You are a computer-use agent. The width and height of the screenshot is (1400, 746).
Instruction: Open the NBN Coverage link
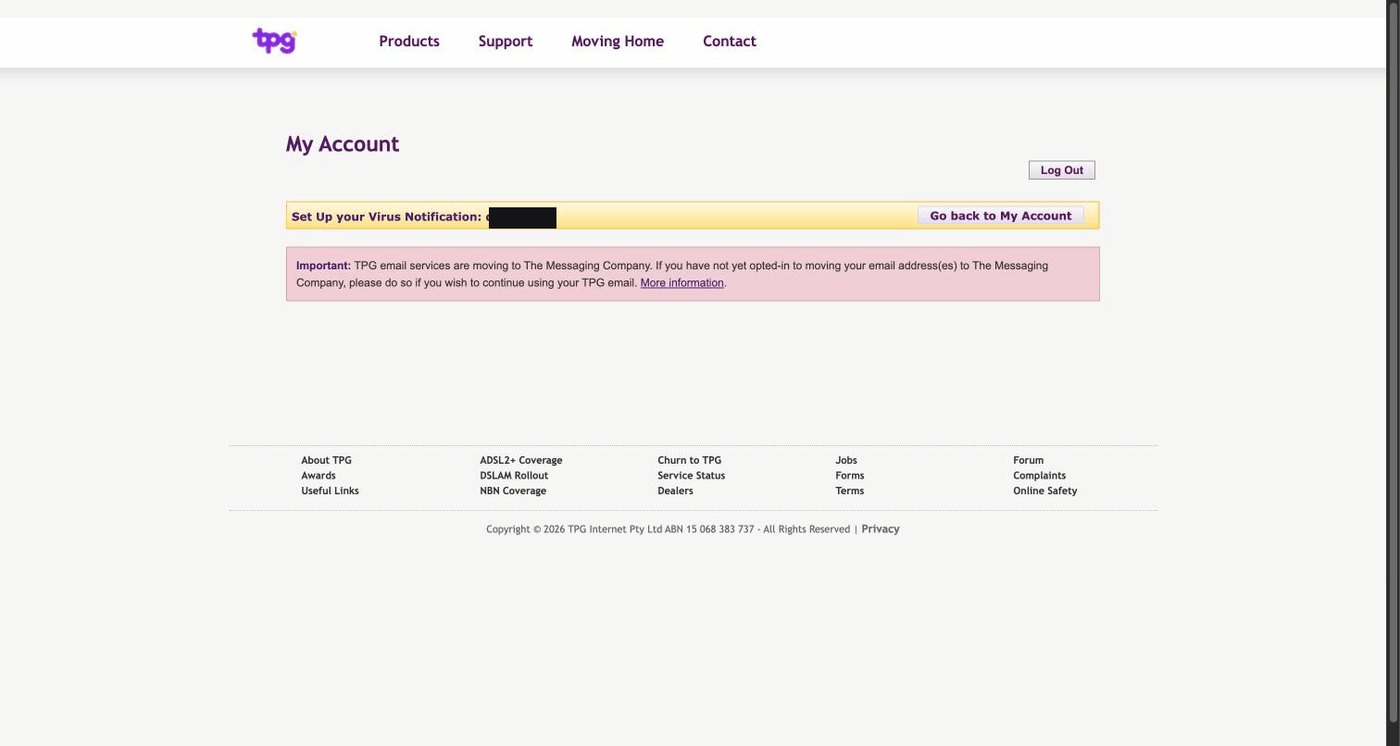pos(513,490)
